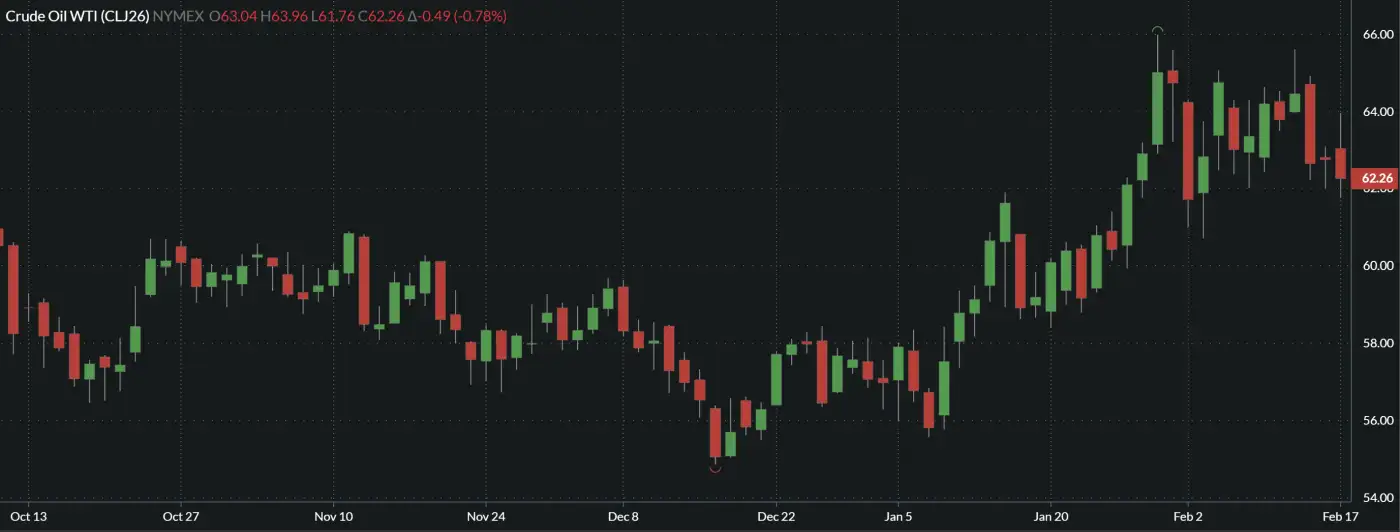Viewport: 1400px width, 532px height.
Task: Click the Oct 13 date label
Action: (27, 517)
